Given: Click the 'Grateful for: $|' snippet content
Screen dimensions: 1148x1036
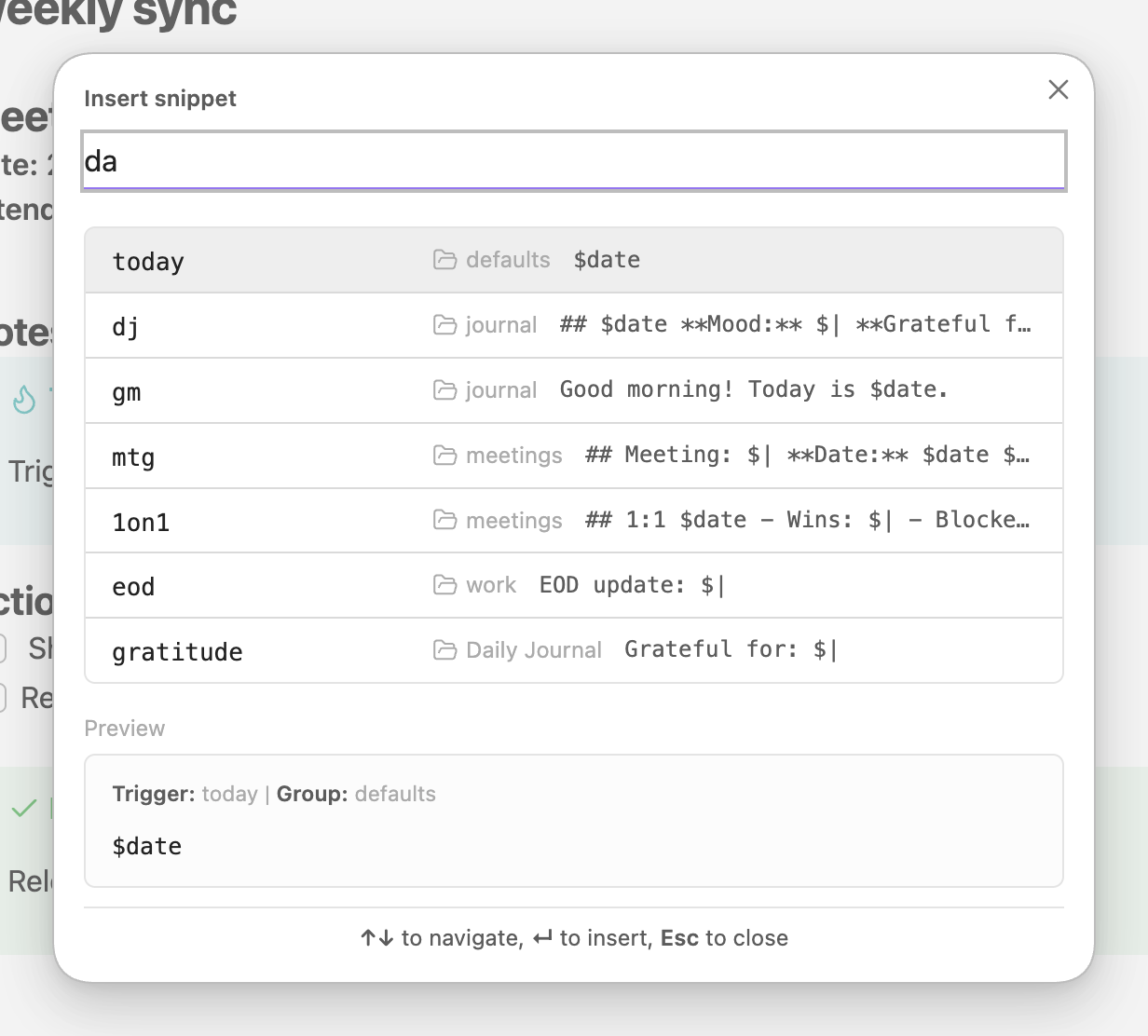Looking at the screenshot, I should coord(731,649).
